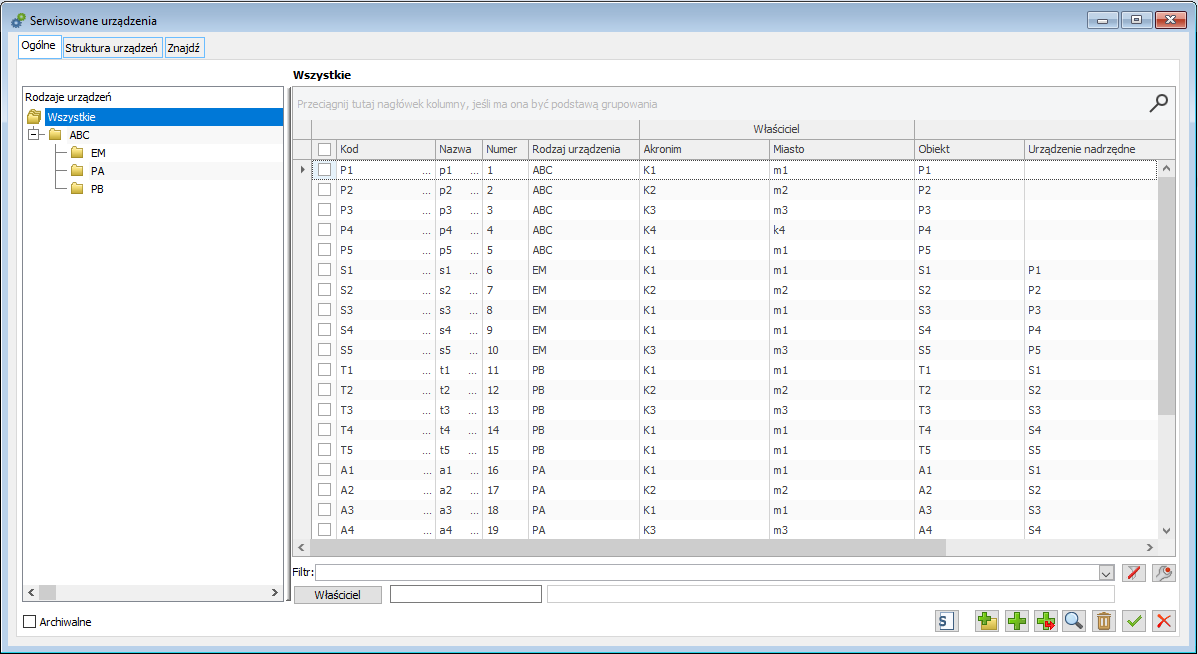Click the Wszystkie folder icon in tree

coord(34,117)
